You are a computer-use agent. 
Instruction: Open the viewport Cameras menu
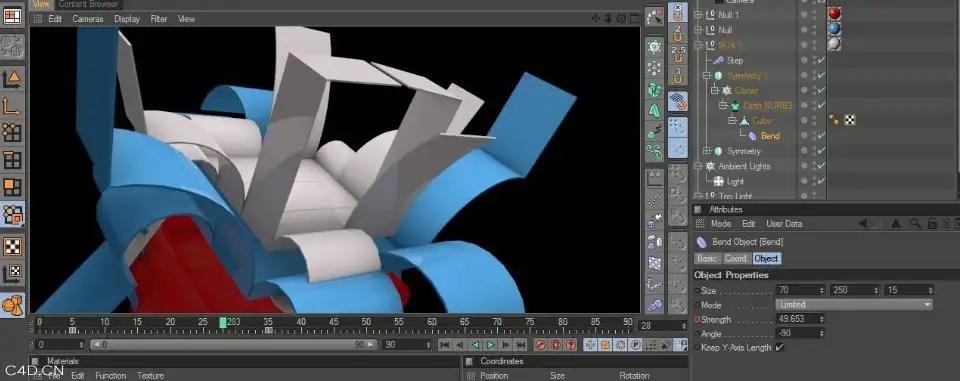click(88, 19)
